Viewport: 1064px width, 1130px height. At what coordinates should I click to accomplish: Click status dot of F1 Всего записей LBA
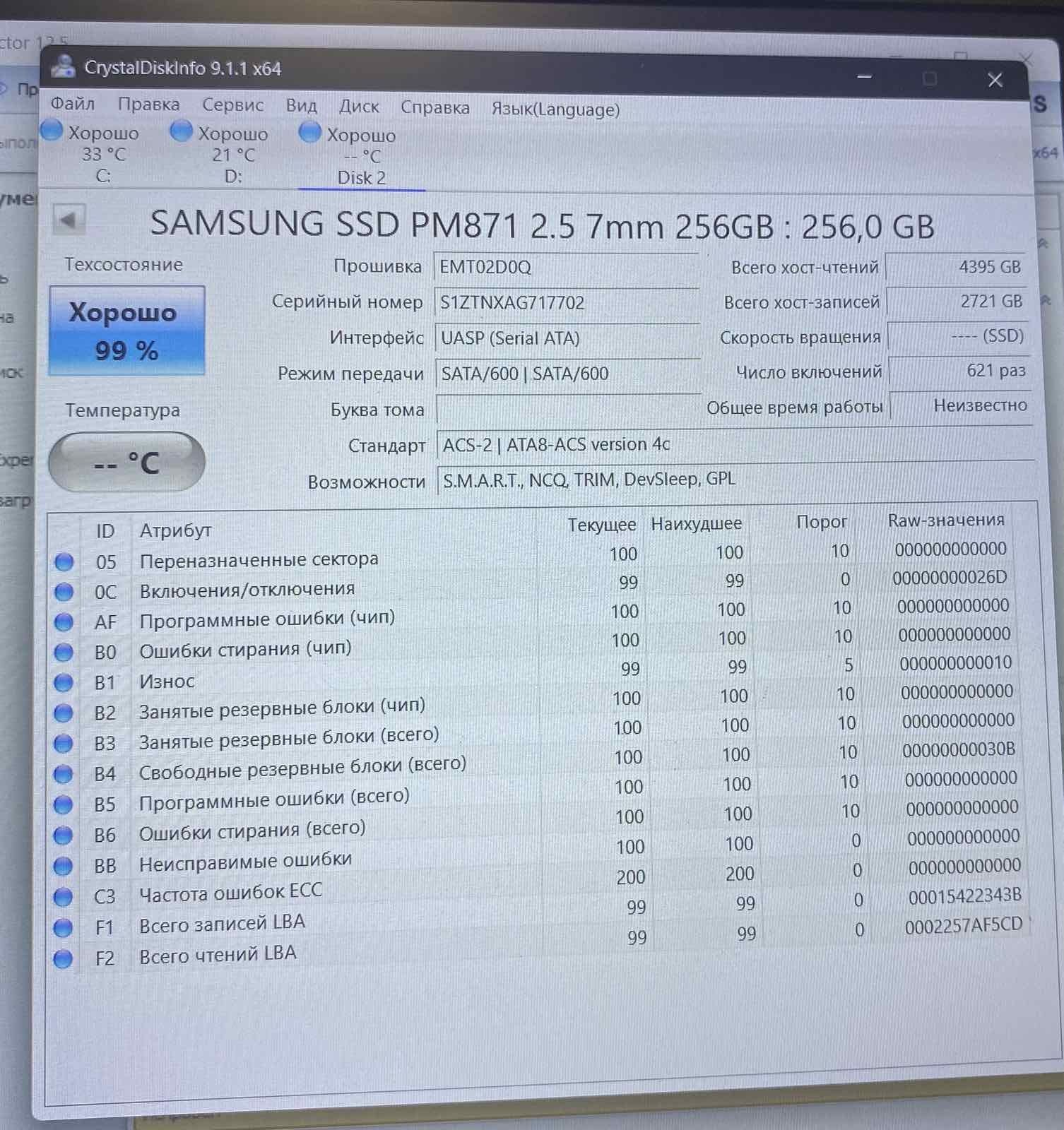coord(64,927)
